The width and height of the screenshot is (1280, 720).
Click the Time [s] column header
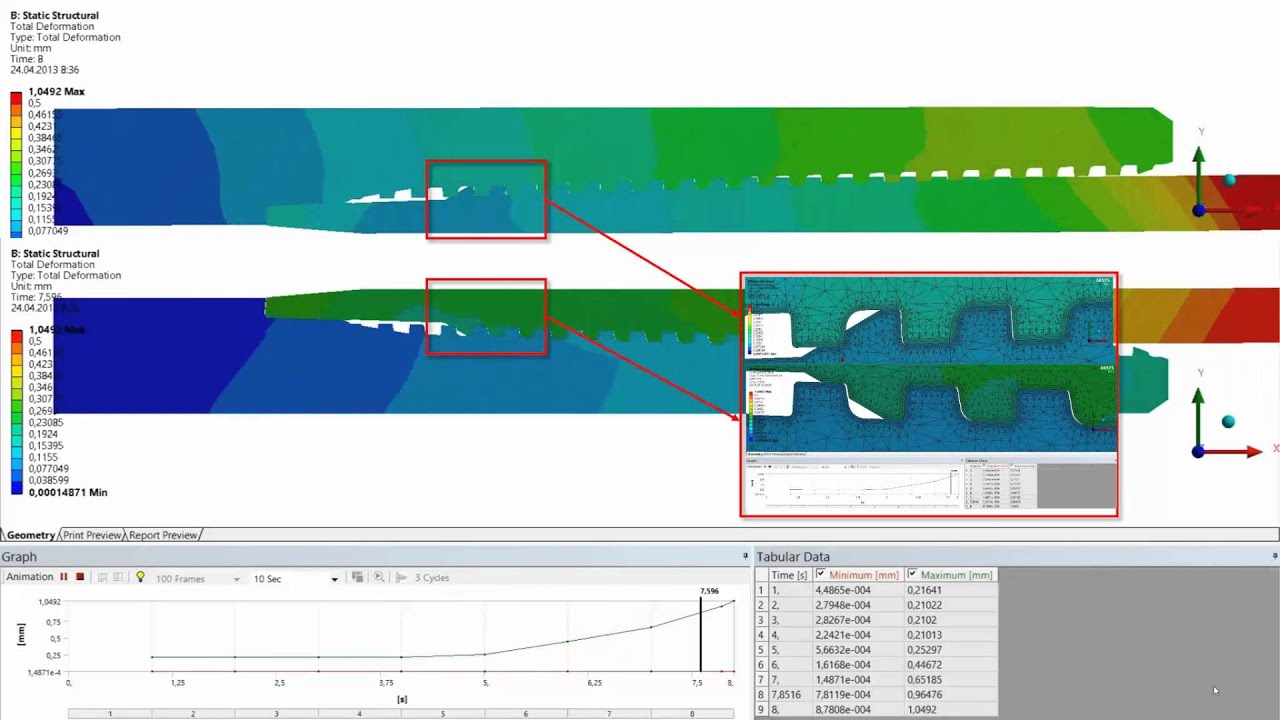[790, 575]
